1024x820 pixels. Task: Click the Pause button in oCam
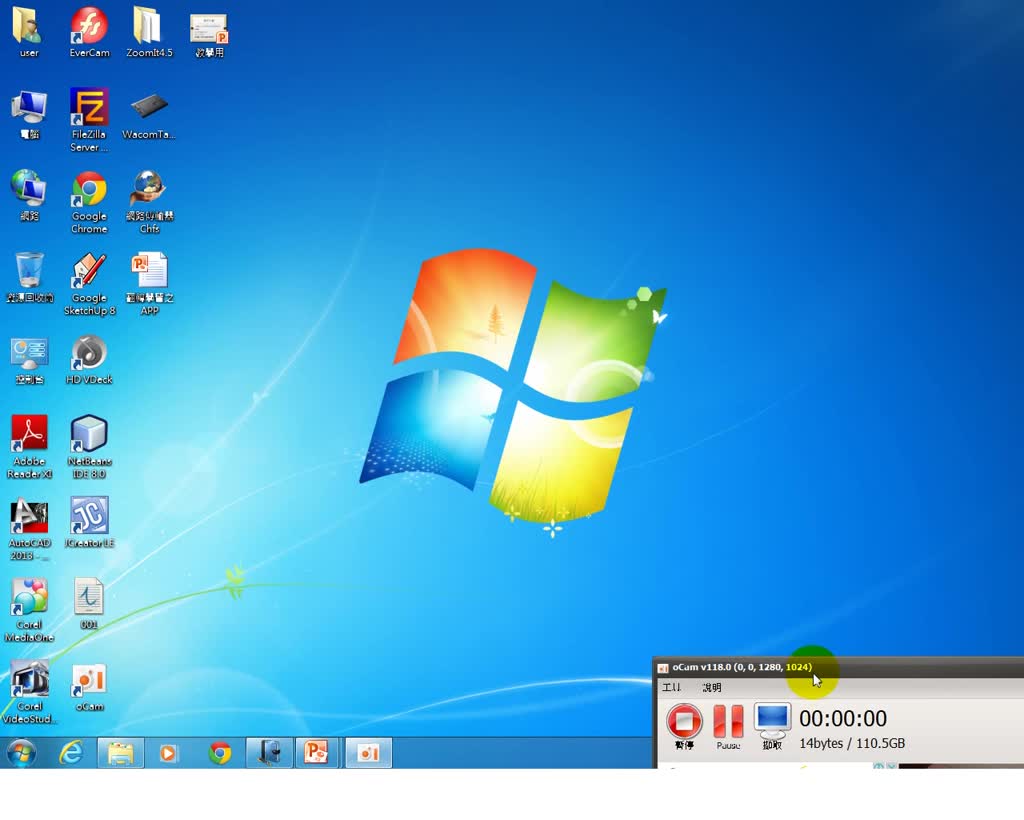728,721
